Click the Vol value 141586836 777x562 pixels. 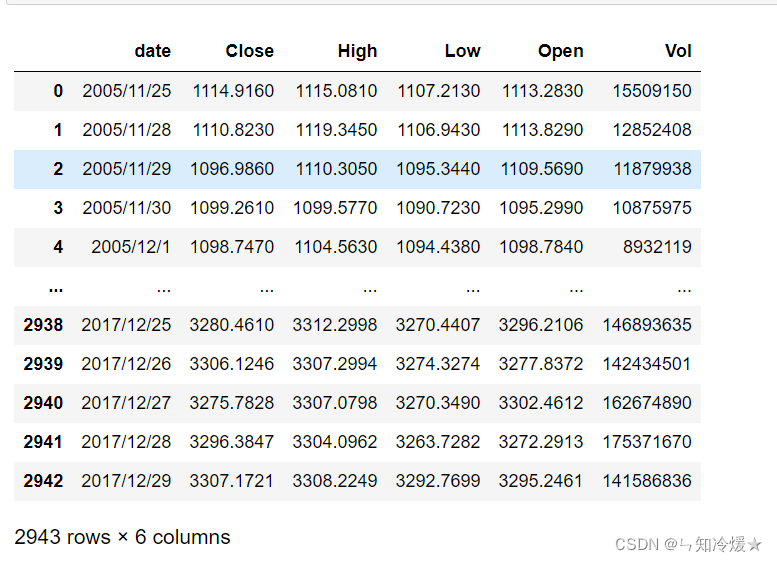tap(647, 481)
